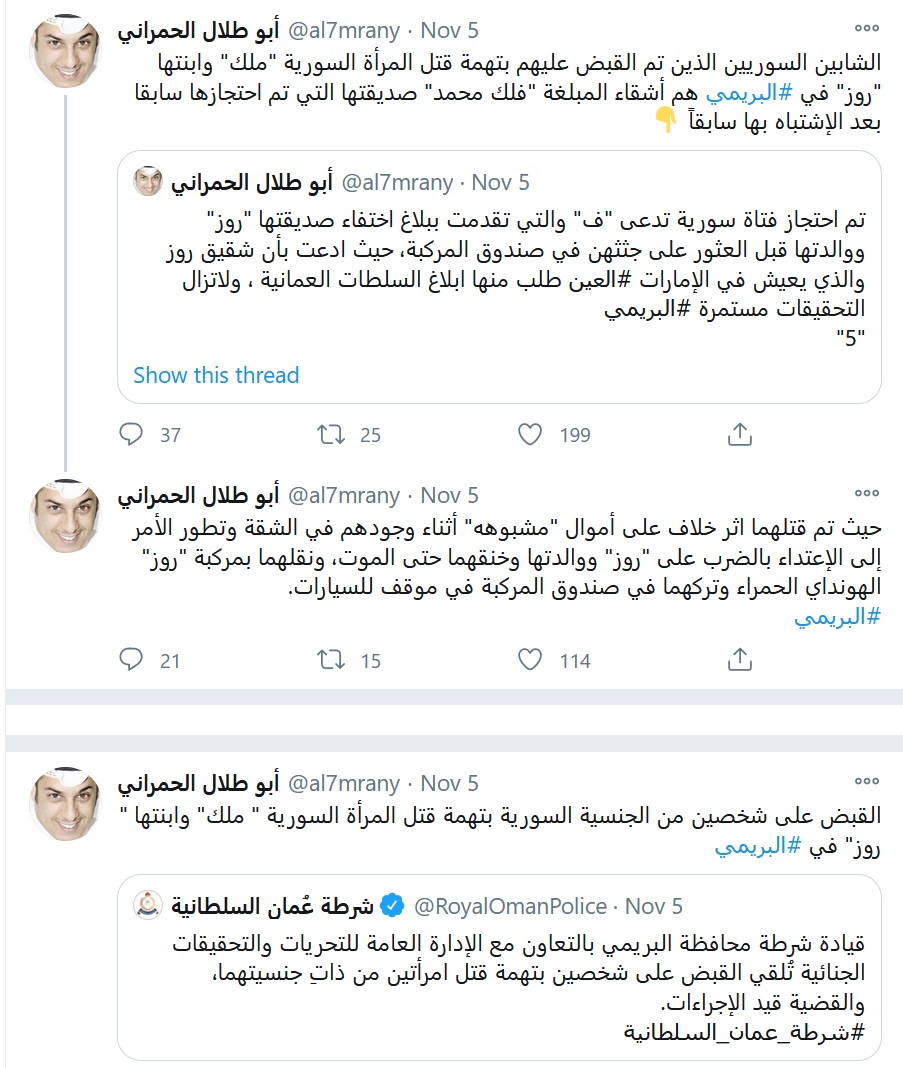Image resolution: width=903 pixels, height=1068 pixels.
Task: Reply to the tweet with 21 replies
Action: tap(132, 660)
